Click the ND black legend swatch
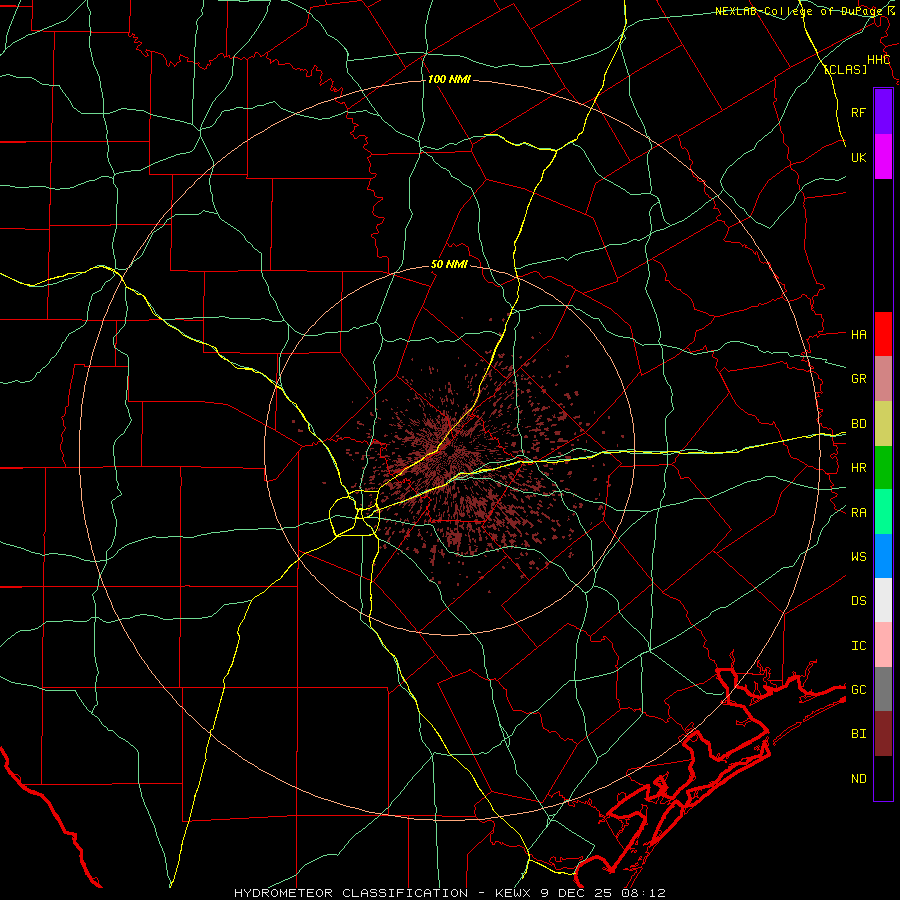 tap(883, 778)
